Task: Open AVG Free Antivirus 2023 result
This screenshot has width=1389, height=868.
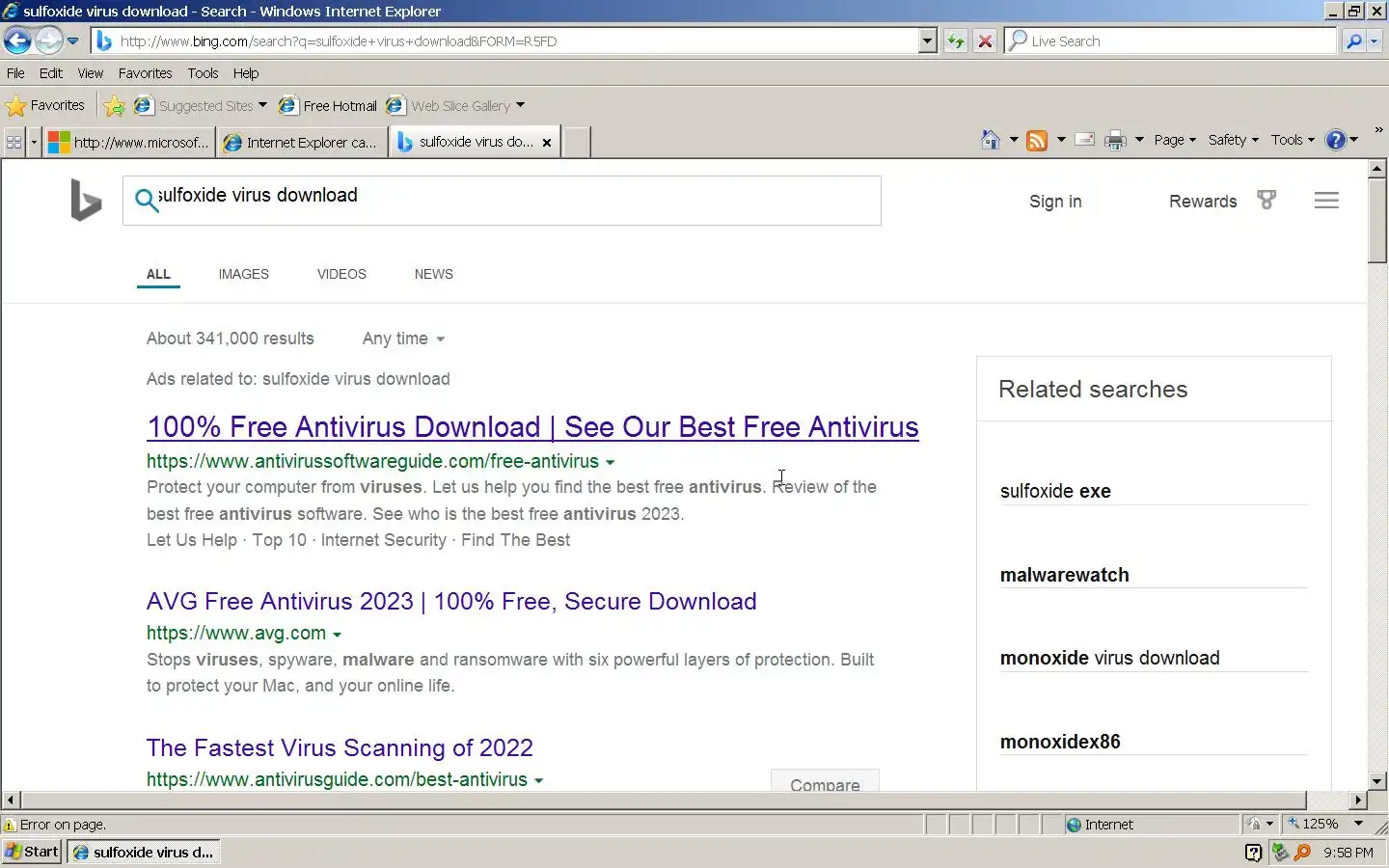Action: 451,601
